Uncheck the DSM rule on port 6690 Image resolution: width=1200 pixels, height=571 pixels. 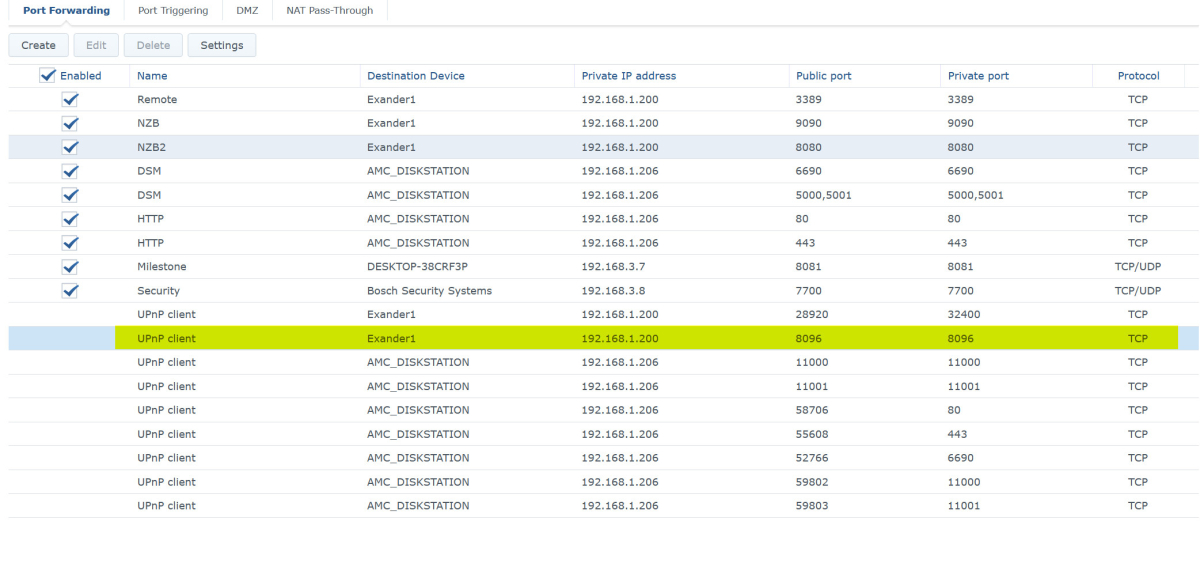70,171
